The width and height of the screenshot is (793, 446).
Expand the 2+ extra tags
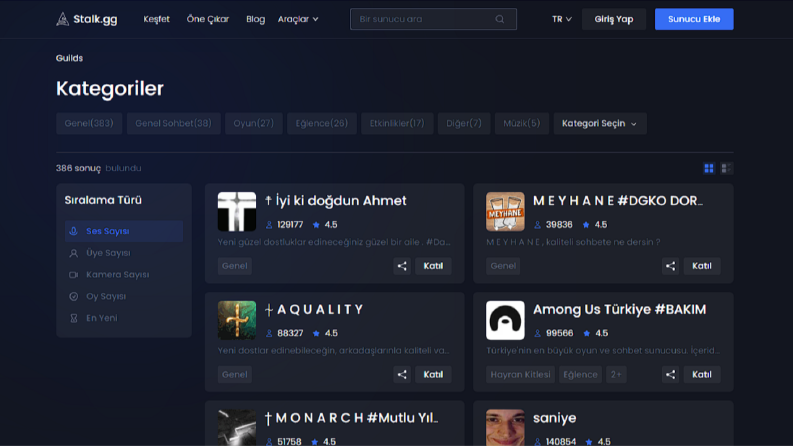click(x=616, y=375)
